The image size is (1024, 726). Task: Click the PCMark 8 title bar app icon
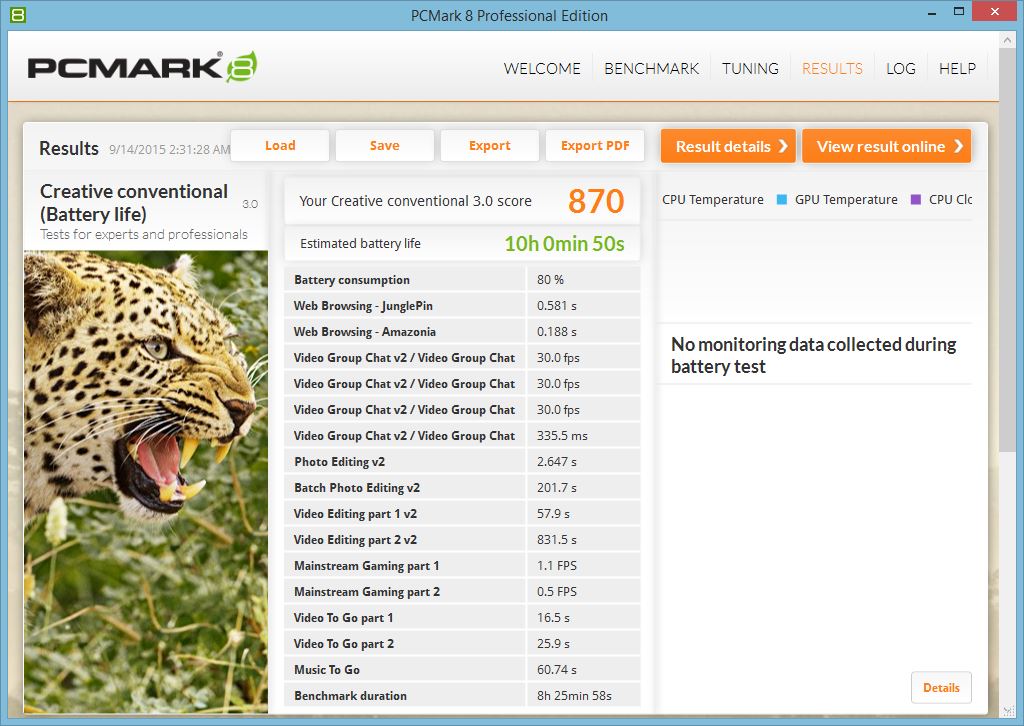[17, 15]
